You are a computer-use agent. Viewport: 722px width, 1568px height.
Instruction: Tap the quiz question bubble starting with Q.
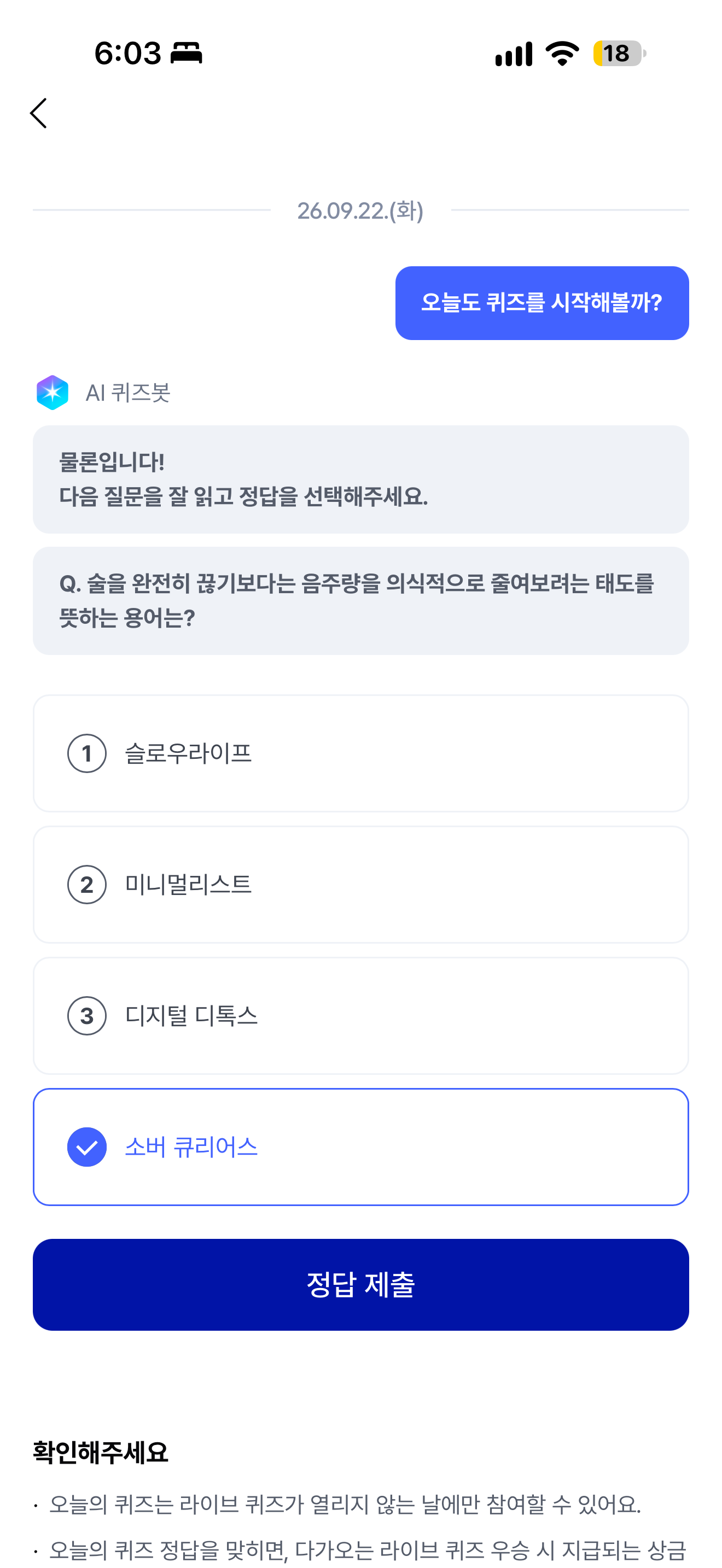coord(361,601)
